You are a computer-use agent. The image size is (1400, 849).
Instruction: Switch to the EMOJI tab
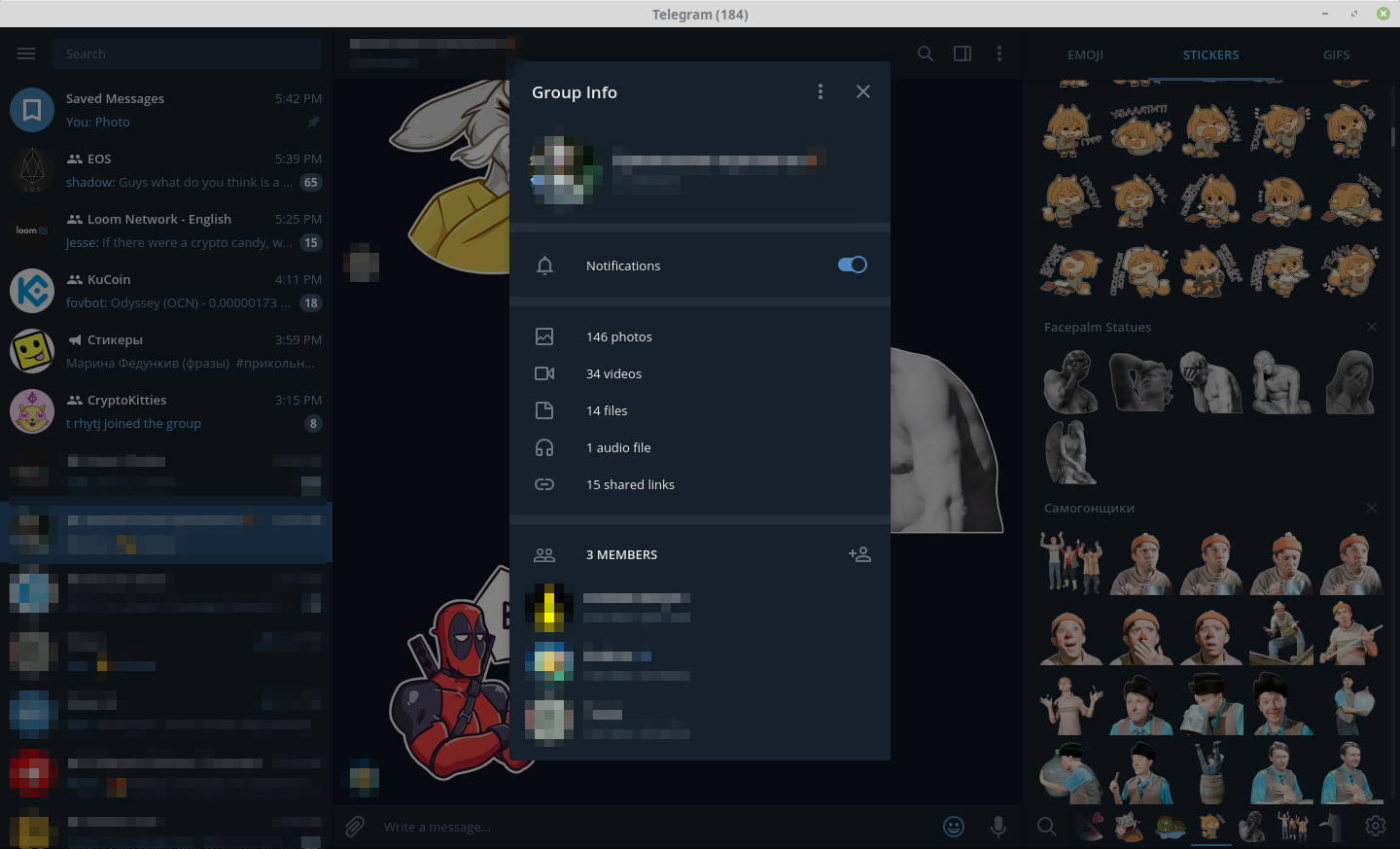click(x=1085, y=54)
